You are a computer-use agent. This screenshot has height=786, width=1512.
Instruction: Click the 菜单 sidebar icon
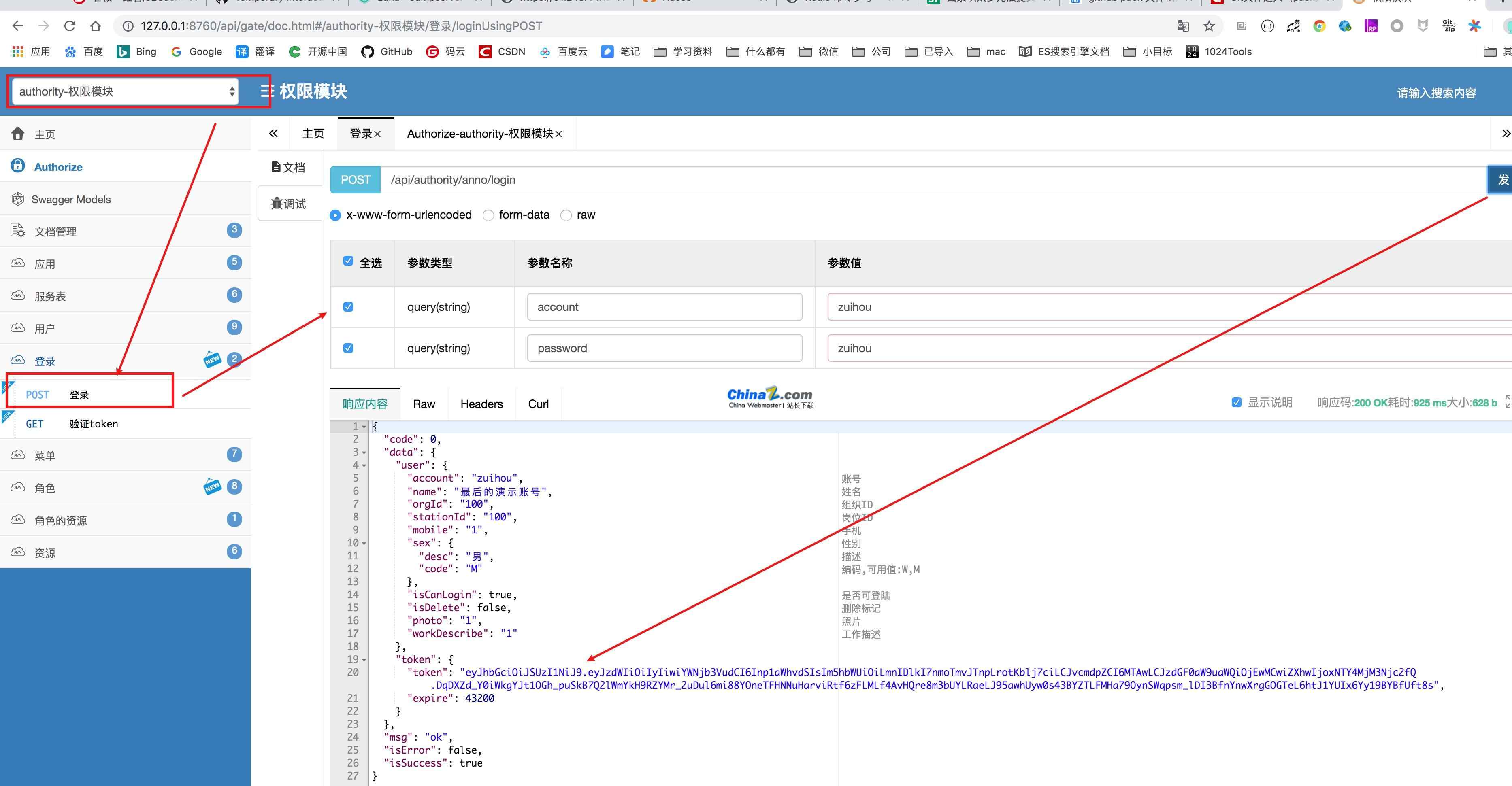point(21,455)
